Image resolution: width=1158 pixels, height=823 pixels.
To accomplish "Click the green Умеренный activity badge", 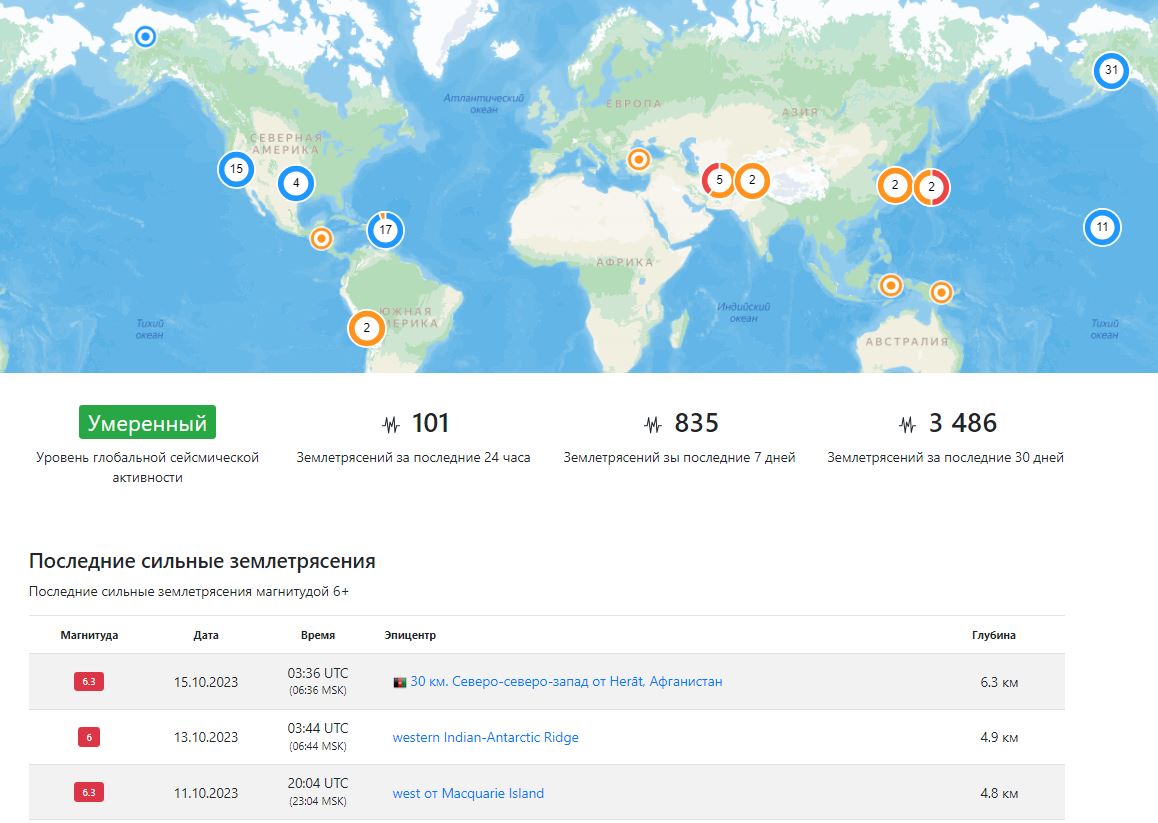I will [x=148, y=423].
